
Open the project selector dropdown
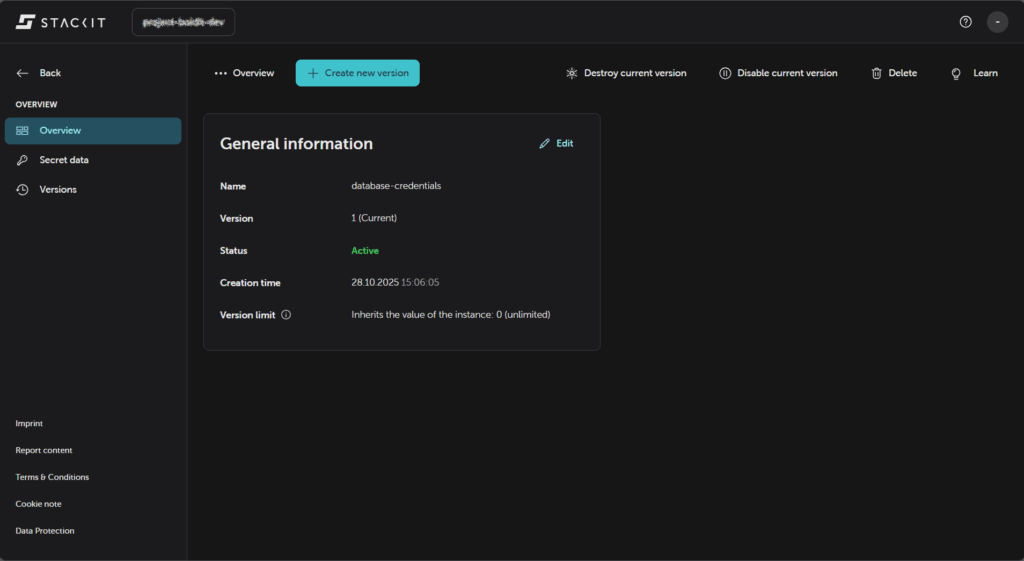(x=183, y=22)
